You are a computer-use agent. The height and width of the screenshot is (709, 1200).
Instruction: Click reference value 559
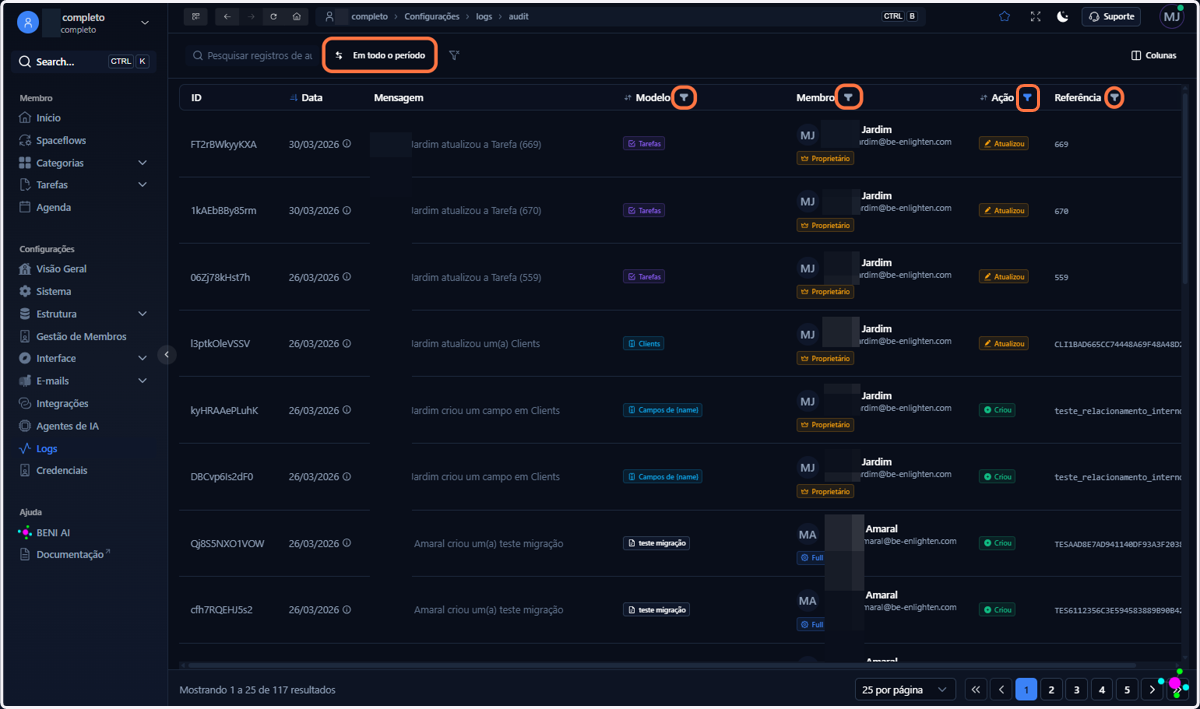click(x=1062, y=277)
